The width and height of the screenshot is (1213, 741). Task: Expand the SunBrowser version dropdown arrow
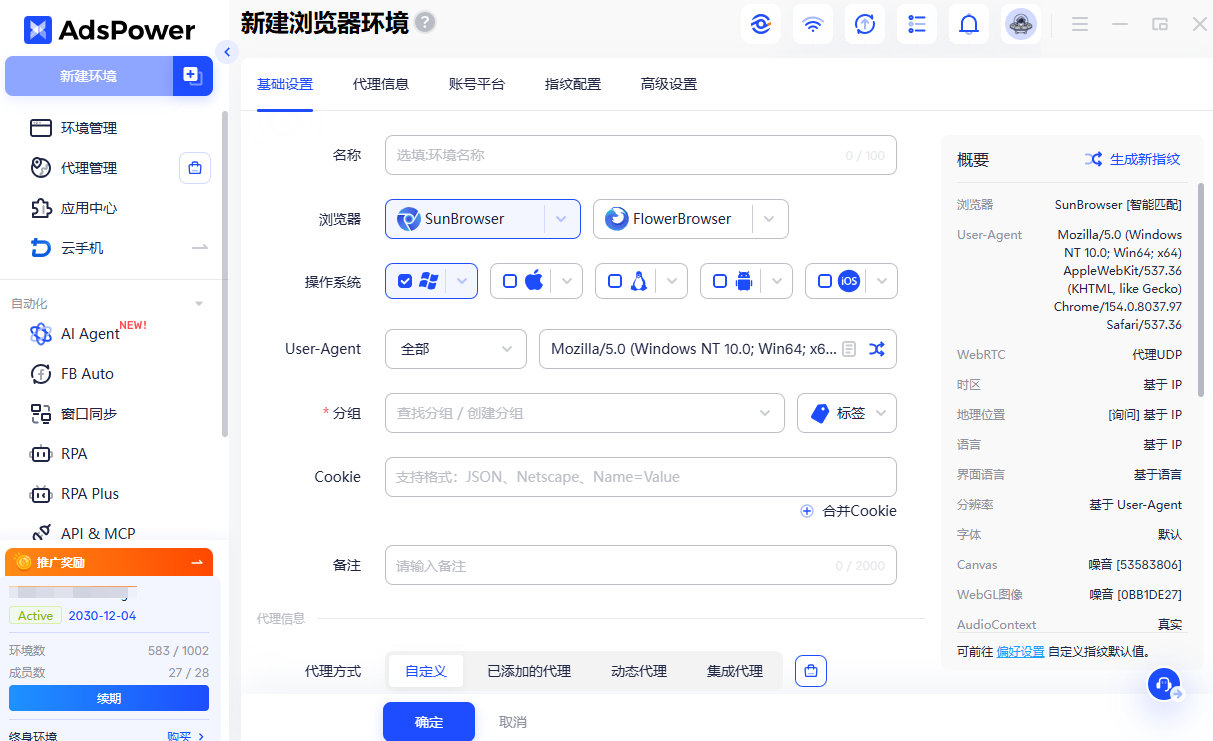click(x=562, y=219)
